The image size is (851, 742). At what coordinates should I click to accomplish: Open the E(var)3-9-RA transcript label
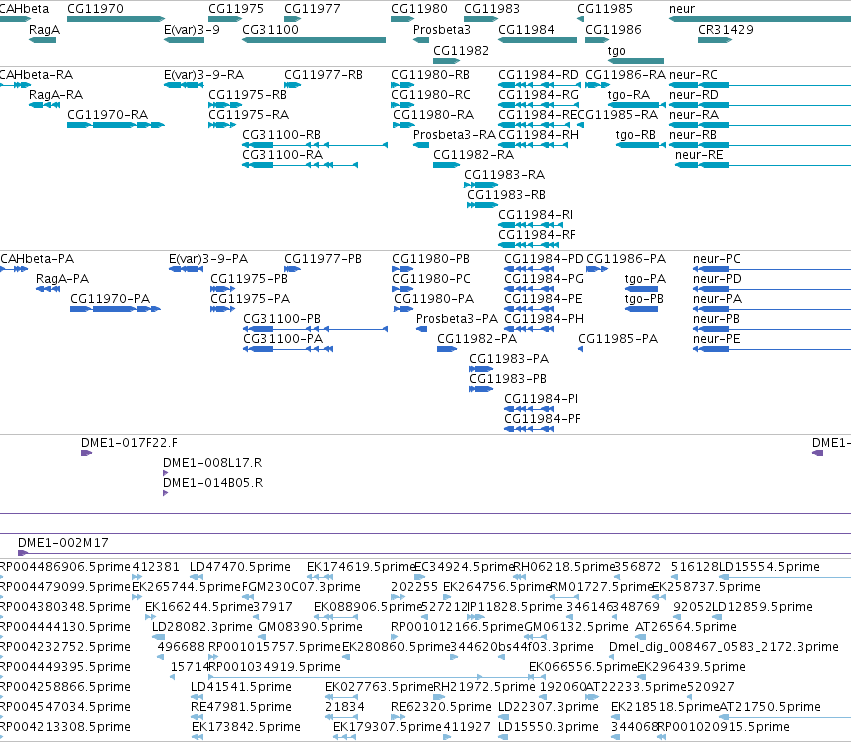point(204,75)
